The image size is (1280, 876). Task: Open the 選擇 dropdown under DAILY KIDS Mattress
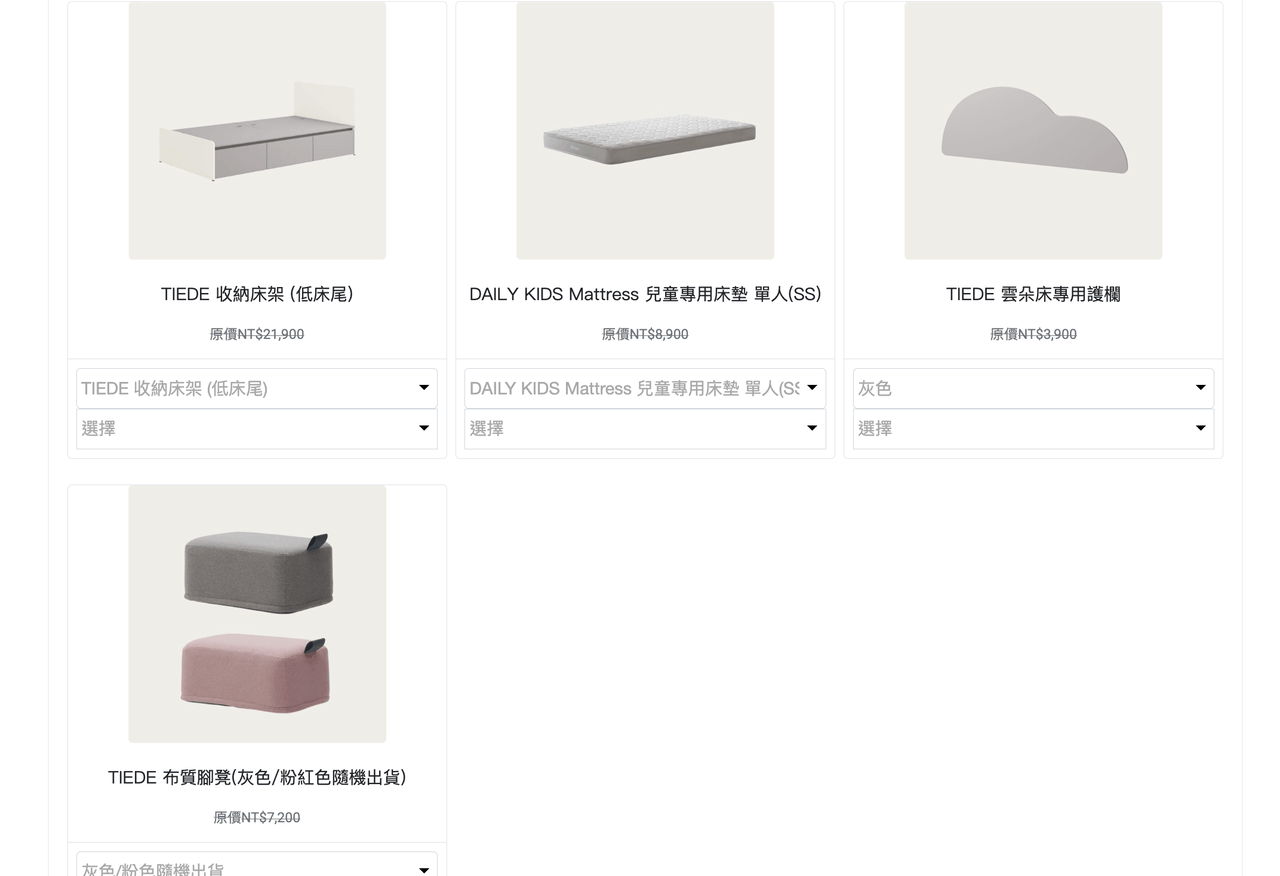645,428
